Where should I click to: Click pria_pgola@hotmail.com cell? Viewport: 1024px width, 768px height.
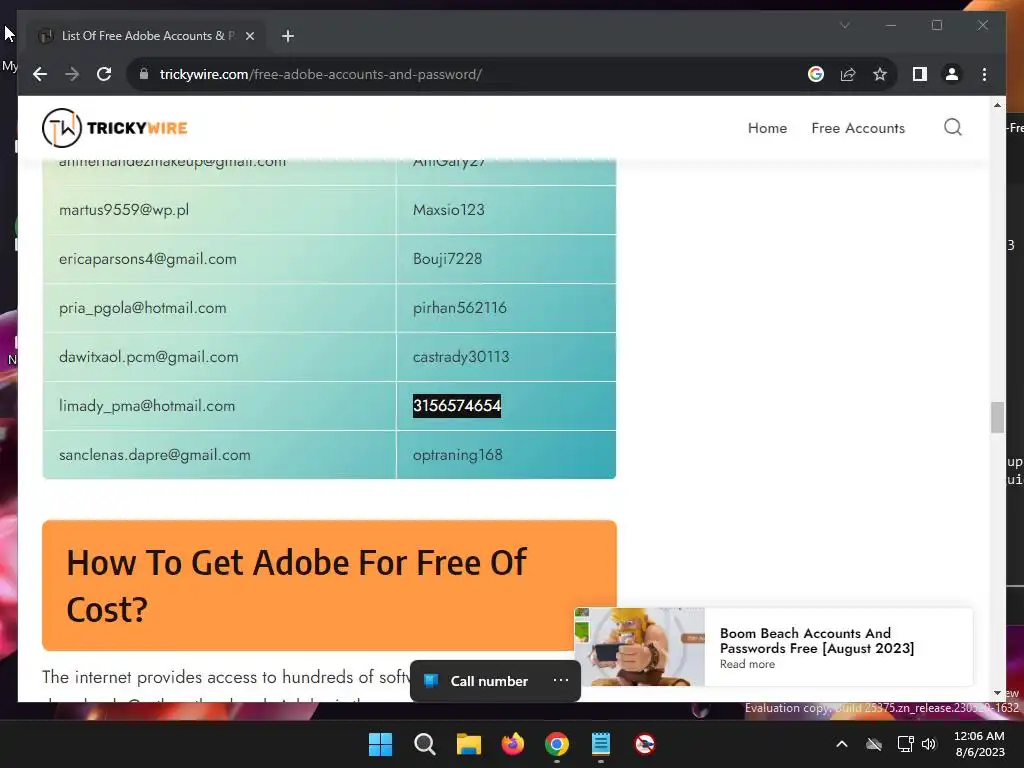219,308
